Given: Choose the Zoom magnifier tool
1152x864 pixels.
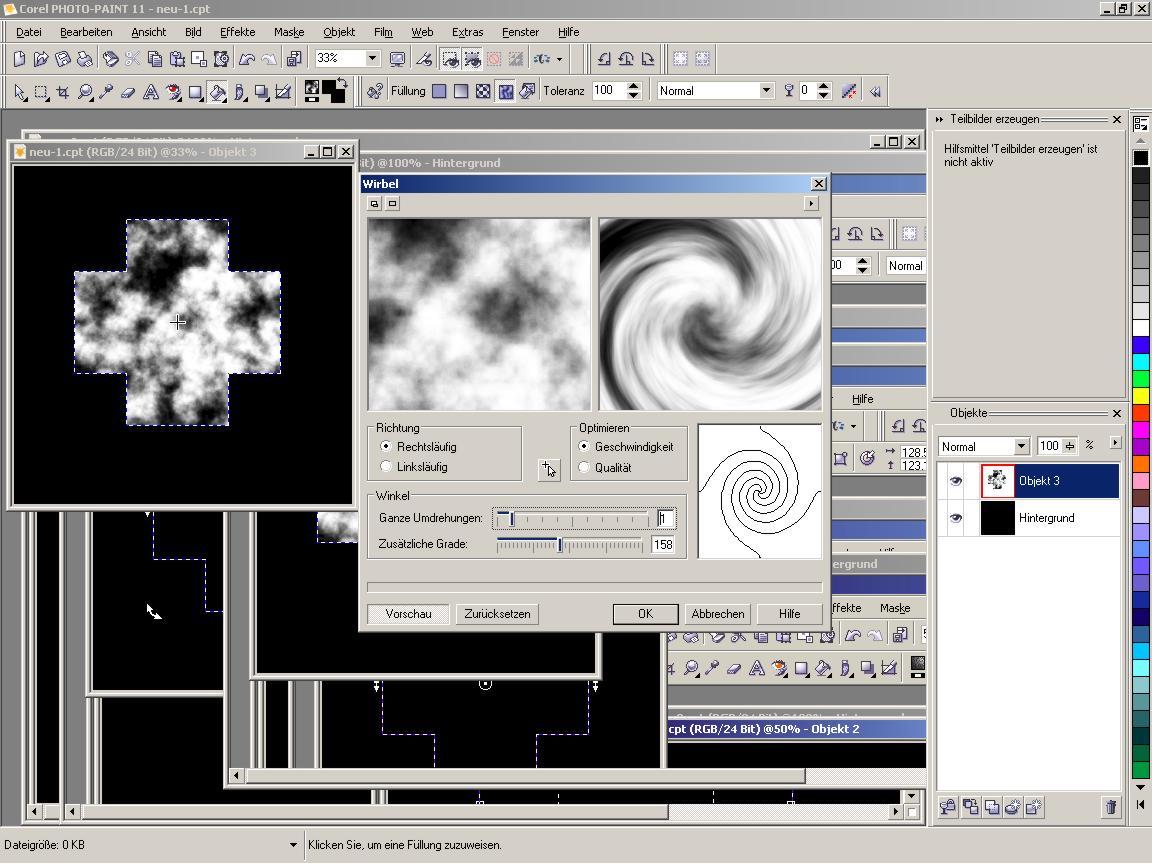Looking at the screenshot, I should tap(85, 92).
